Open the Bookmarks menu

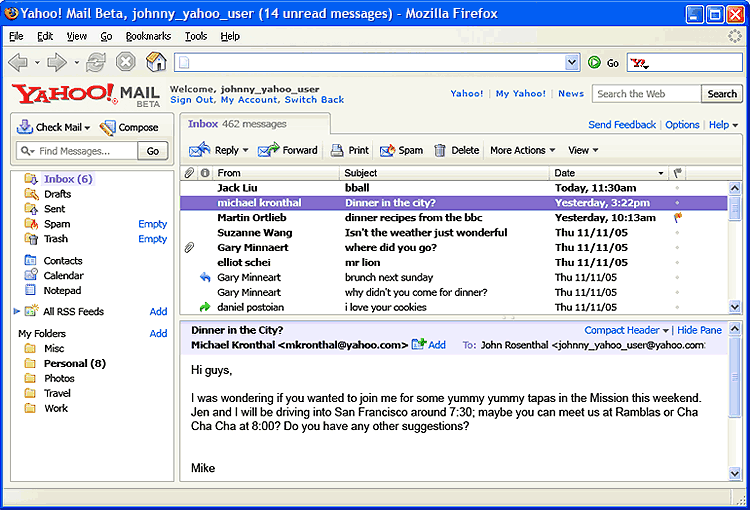click(148, 36)
